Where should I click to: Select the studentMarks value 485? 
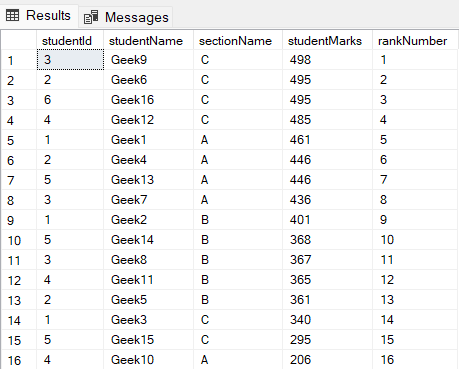coord(327,120)
